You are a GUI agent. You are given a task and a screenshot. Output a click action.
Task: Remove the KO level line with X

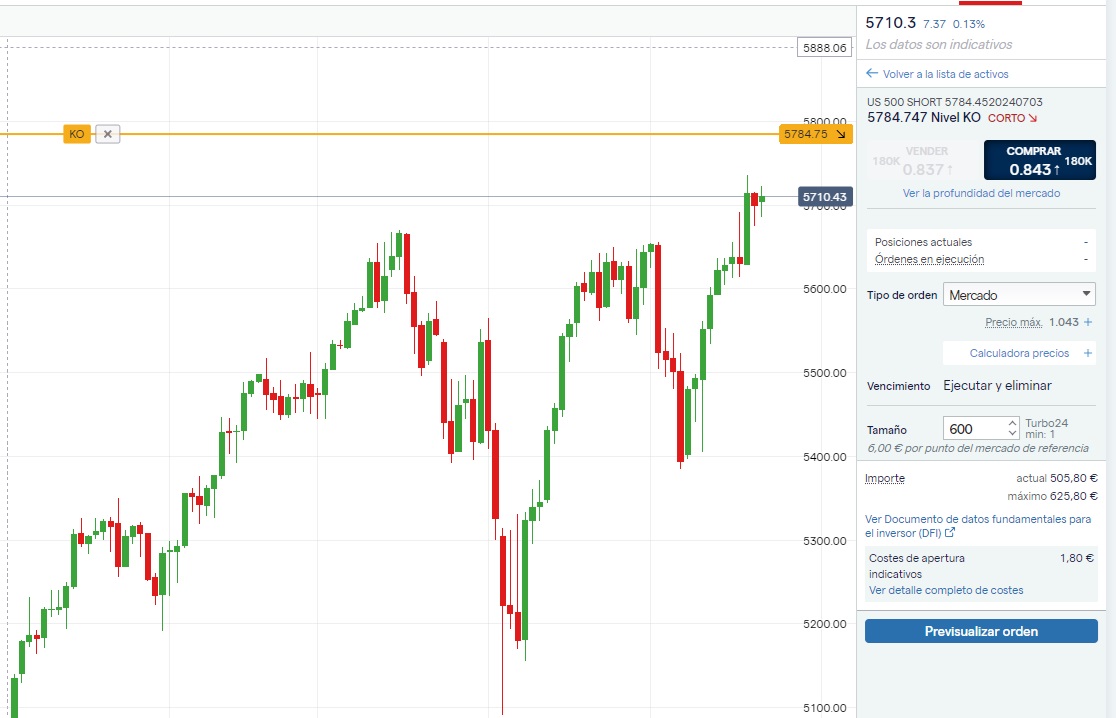click(x=108, y=134)
